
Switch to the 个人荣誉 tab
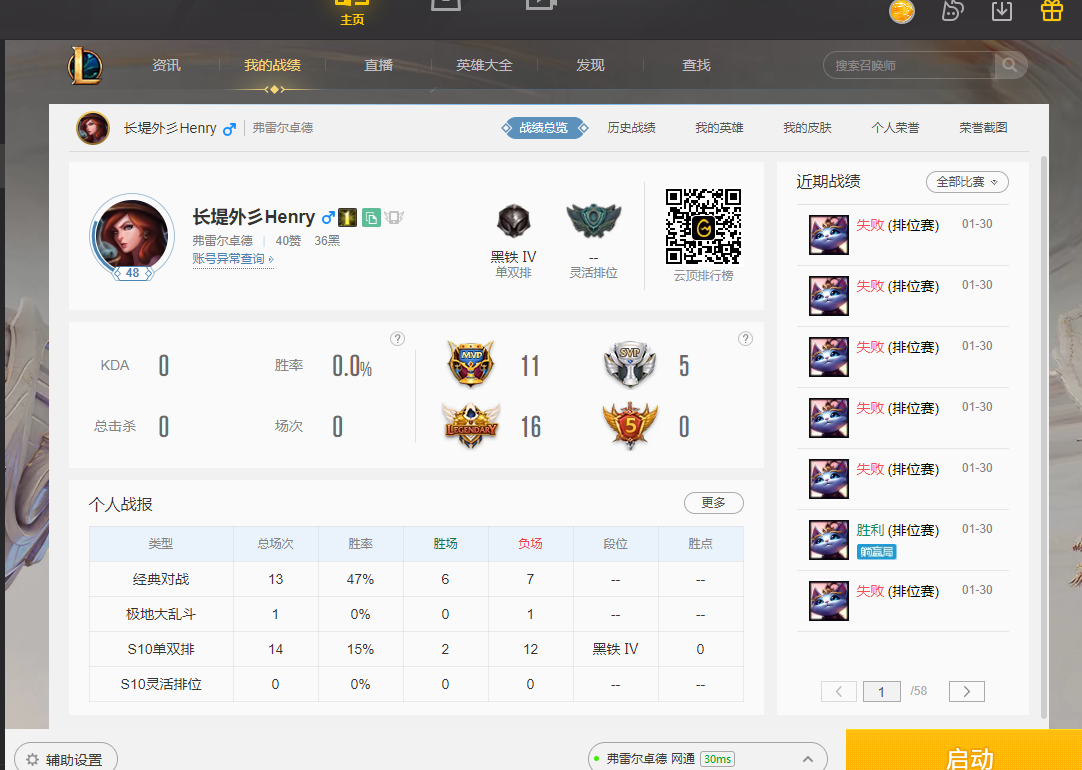coord(895,128)
